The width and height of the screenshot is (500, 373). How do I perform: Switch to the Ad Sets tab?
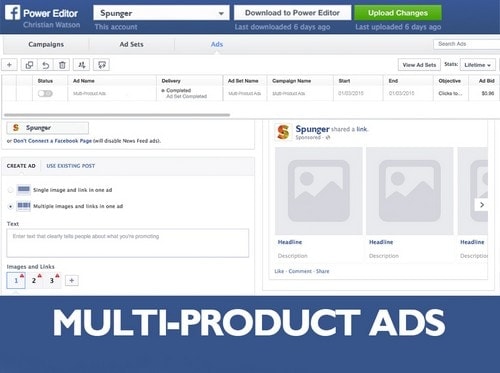(132, 44)
